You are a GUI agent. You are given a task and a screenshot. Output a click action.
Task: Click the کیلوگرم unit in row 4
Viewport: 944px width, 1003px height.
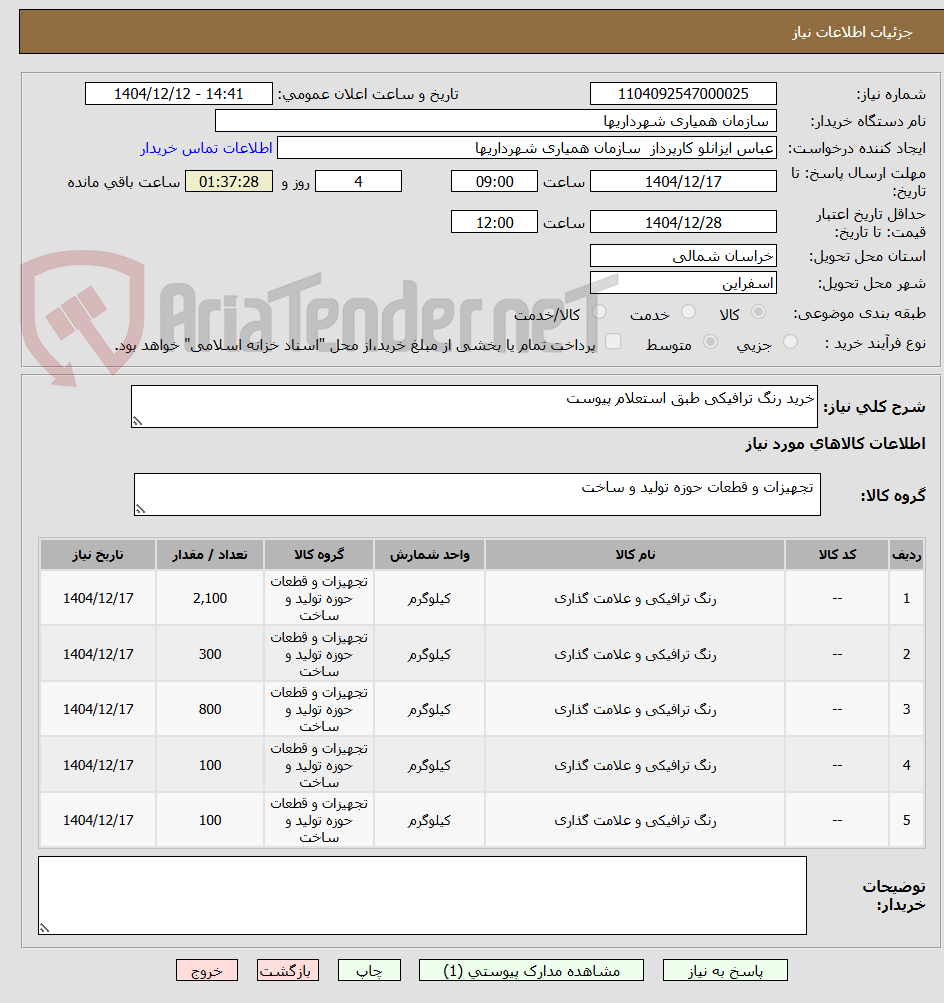(429, 765)
